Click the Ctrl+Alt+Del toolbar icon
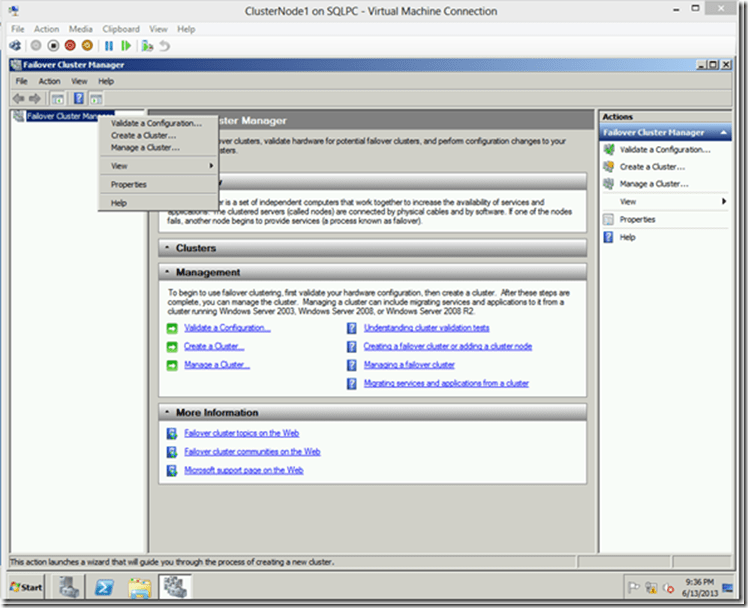Image resolution: width=748 pixels, height=608 pixels. pyautogui.click(x=15, y=46)
